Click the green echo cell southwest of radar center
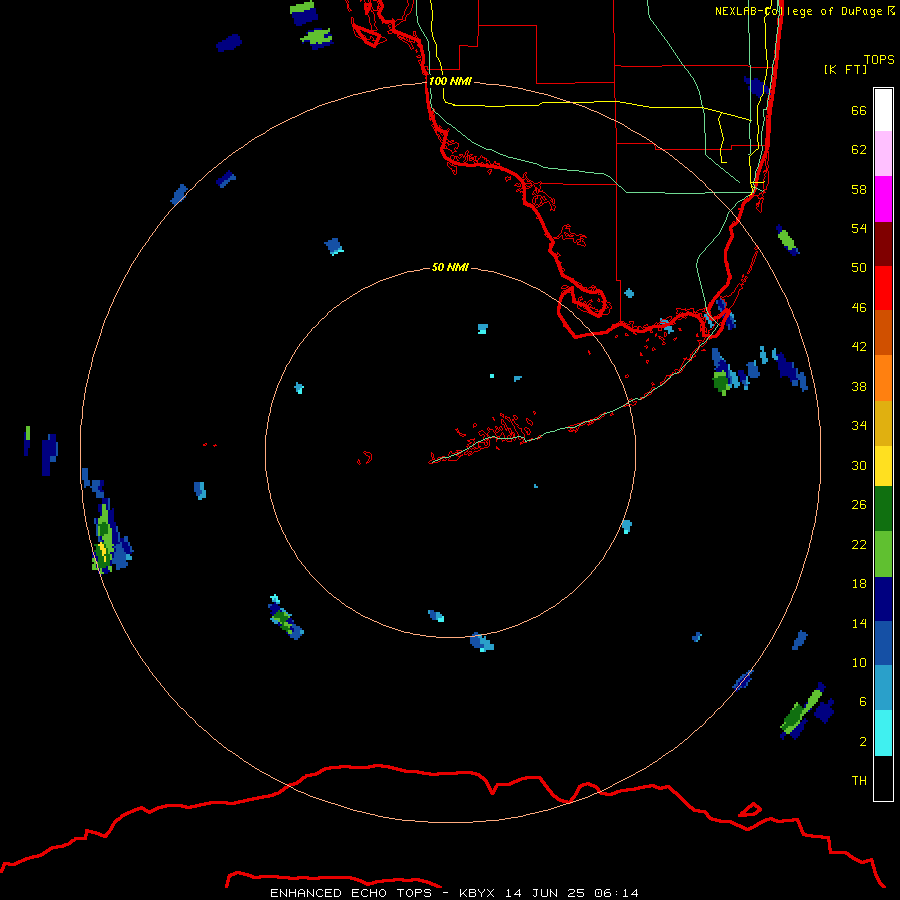This screenshot has height=900, width=900. pyautogui.click(x=283, y=618)
